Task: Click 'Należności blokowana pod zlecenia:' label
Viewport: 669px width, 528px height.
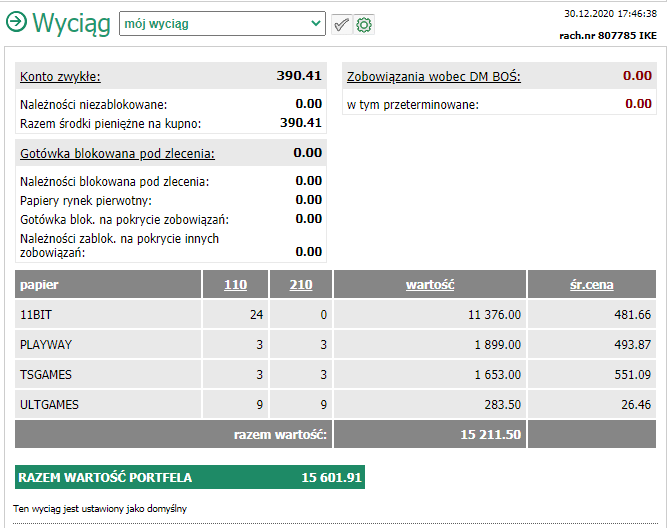Action: point(115,182)
